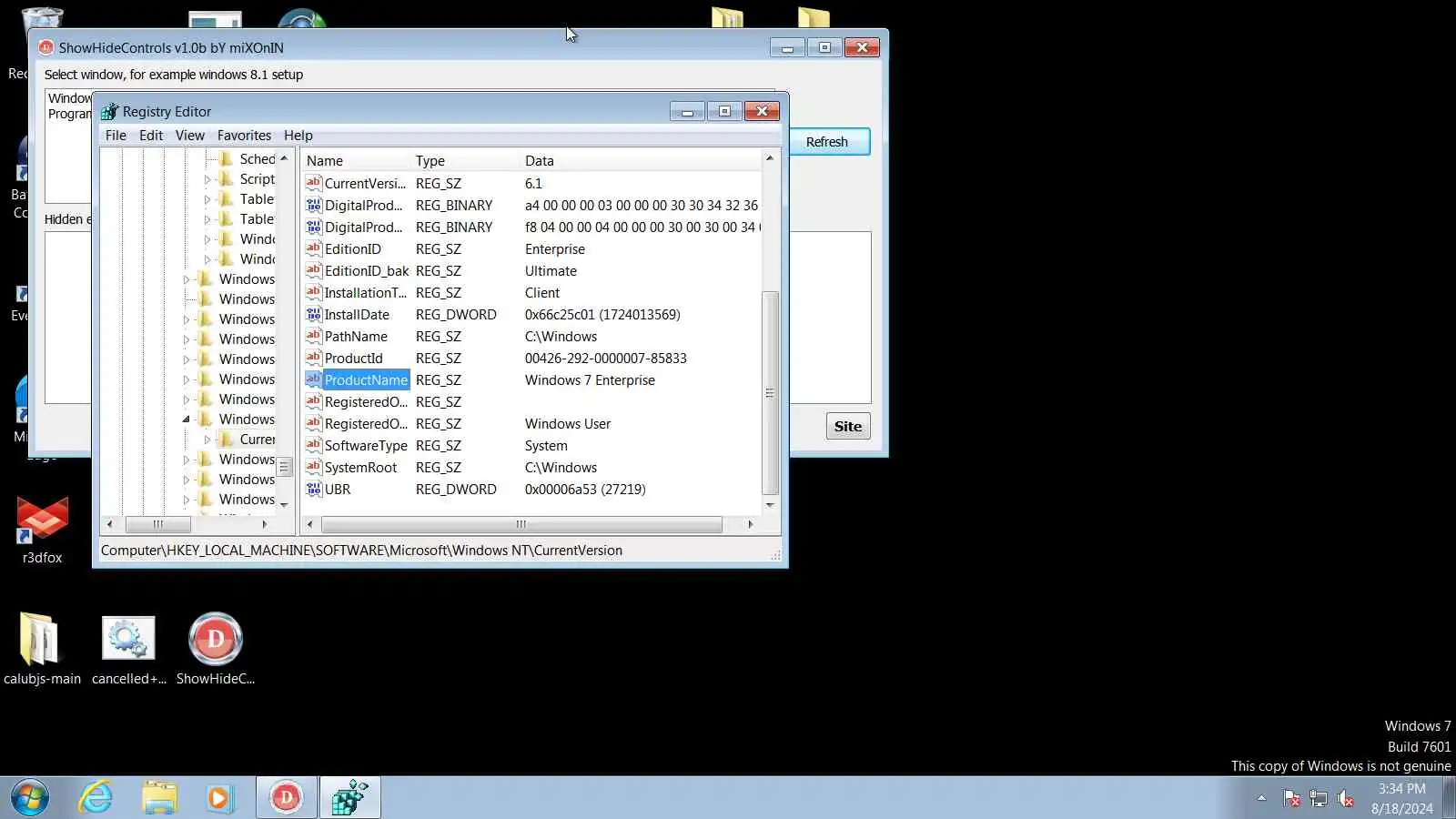1456x819 pixels.
Task: Sort values by the Type column header
Action: click(465, 161)
